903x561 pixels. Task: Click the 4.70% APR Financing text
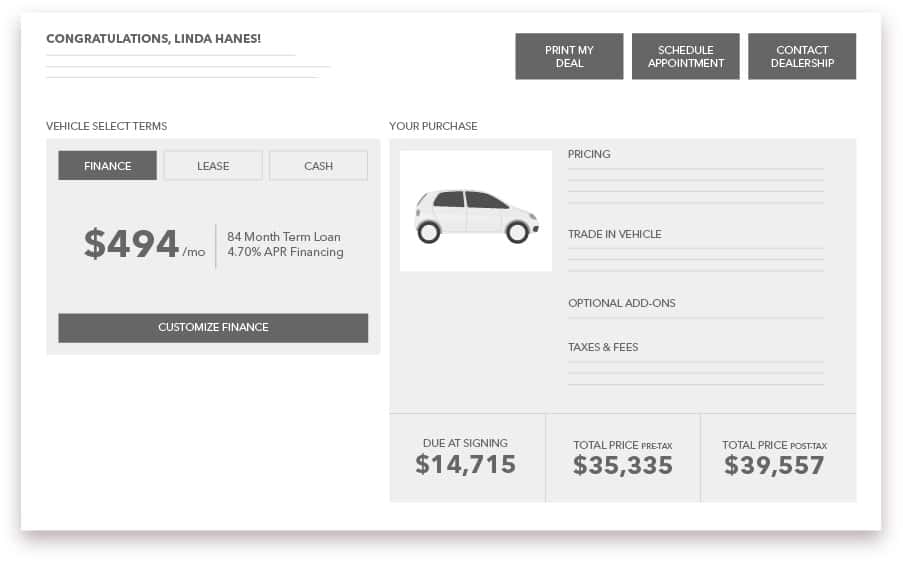click(285, 252)
